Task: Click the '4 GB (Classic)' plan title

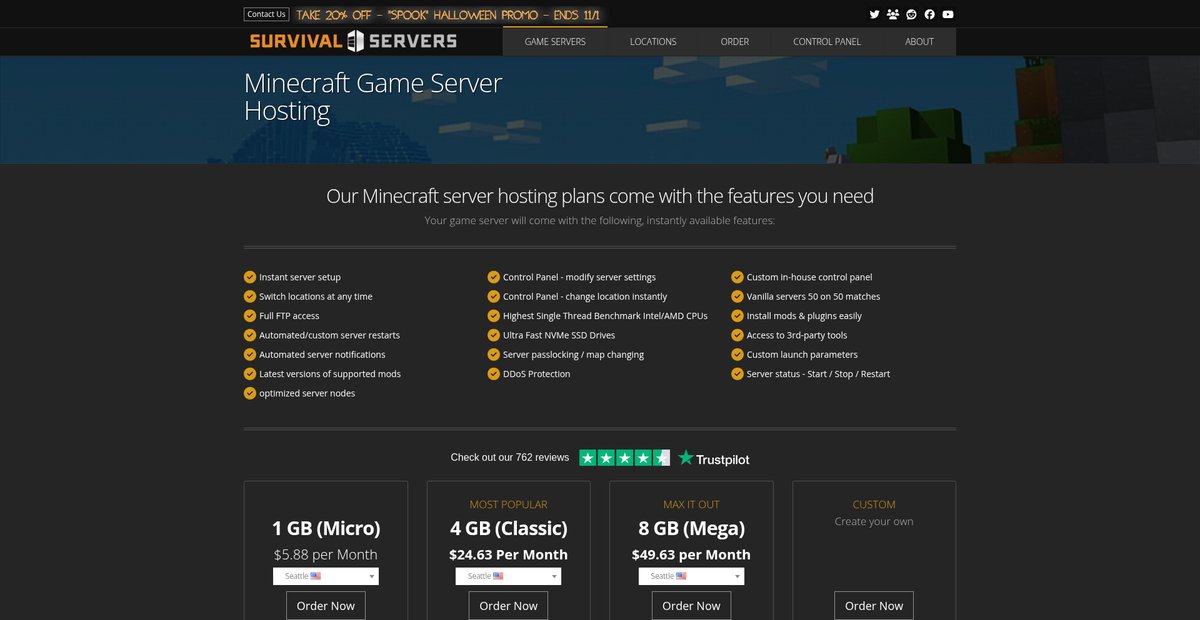Action: click(x=508, y=528)
